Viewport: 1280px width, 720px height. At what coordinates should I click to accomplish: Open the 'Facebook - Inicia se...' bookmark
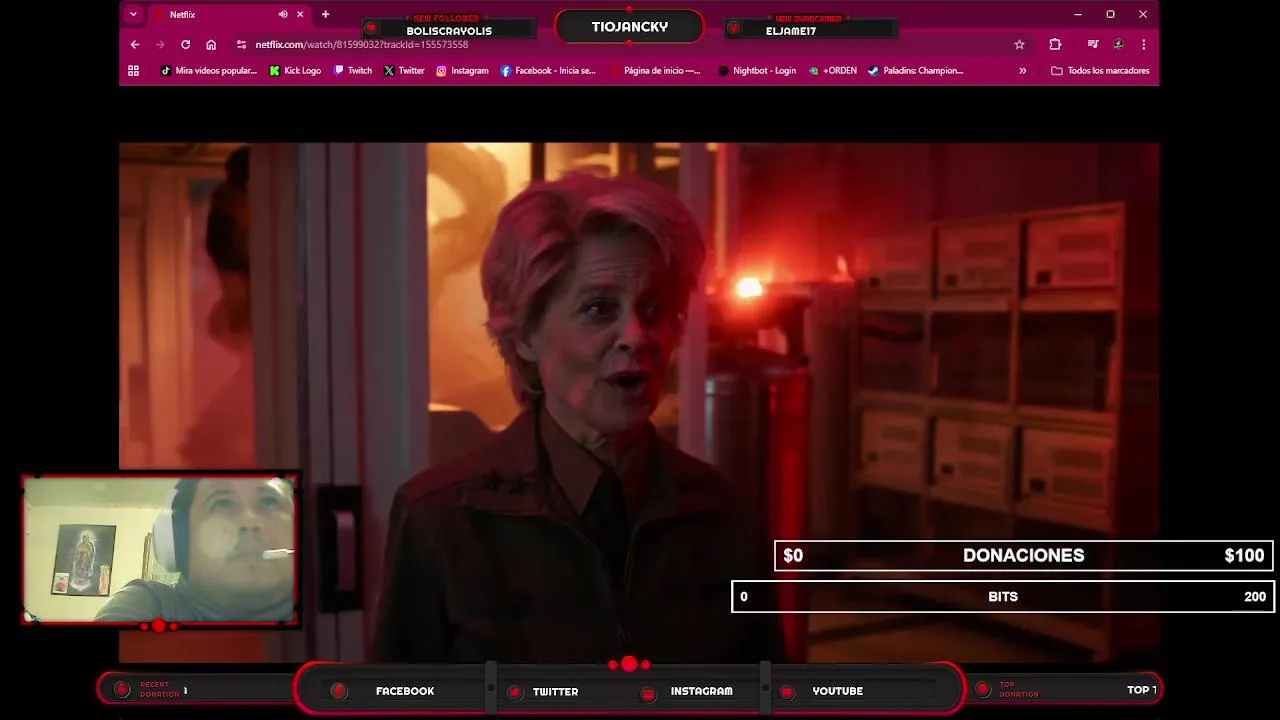pos(548,71)
